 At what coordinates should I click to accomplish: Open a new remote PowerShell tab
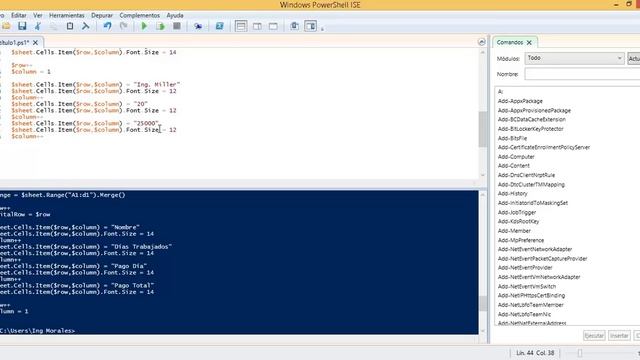[x=198, y=26]
